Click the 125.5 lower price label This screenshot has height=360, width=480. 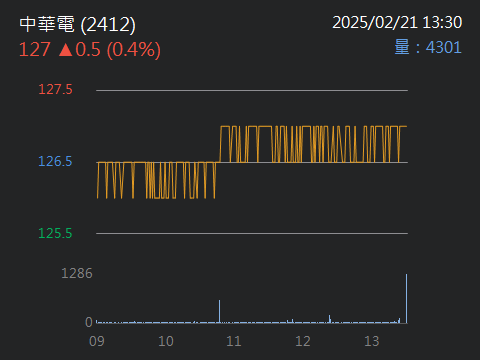pyautogui.click(x=55, y=233)
